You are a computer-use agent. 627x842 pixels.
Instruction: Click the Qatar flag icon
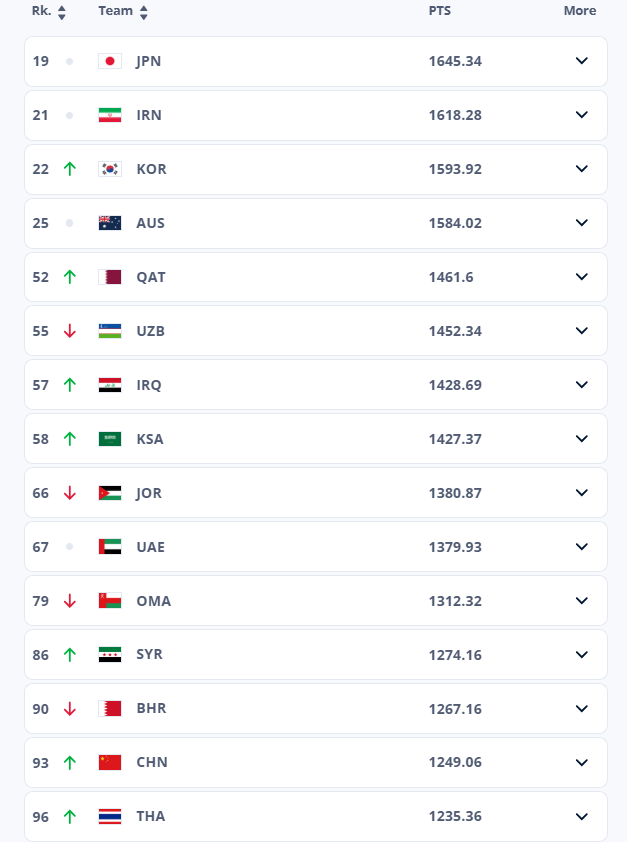pyautogui.click(x=110, y=277)
